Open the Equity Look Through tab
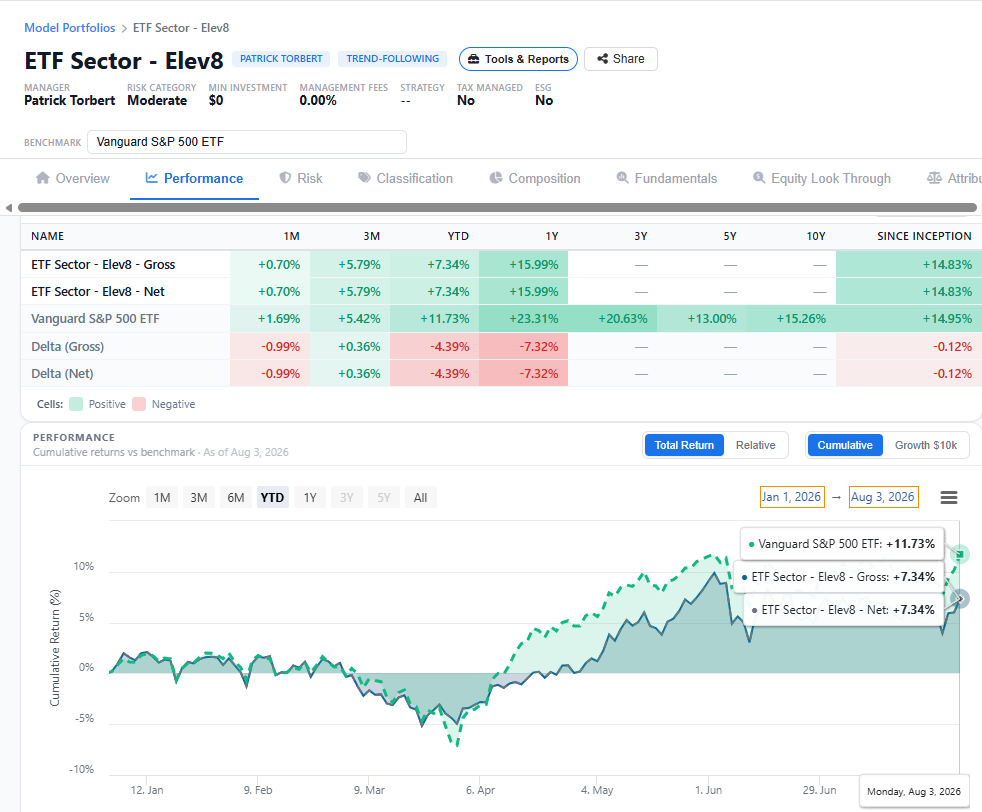 (x=822, y=178)
